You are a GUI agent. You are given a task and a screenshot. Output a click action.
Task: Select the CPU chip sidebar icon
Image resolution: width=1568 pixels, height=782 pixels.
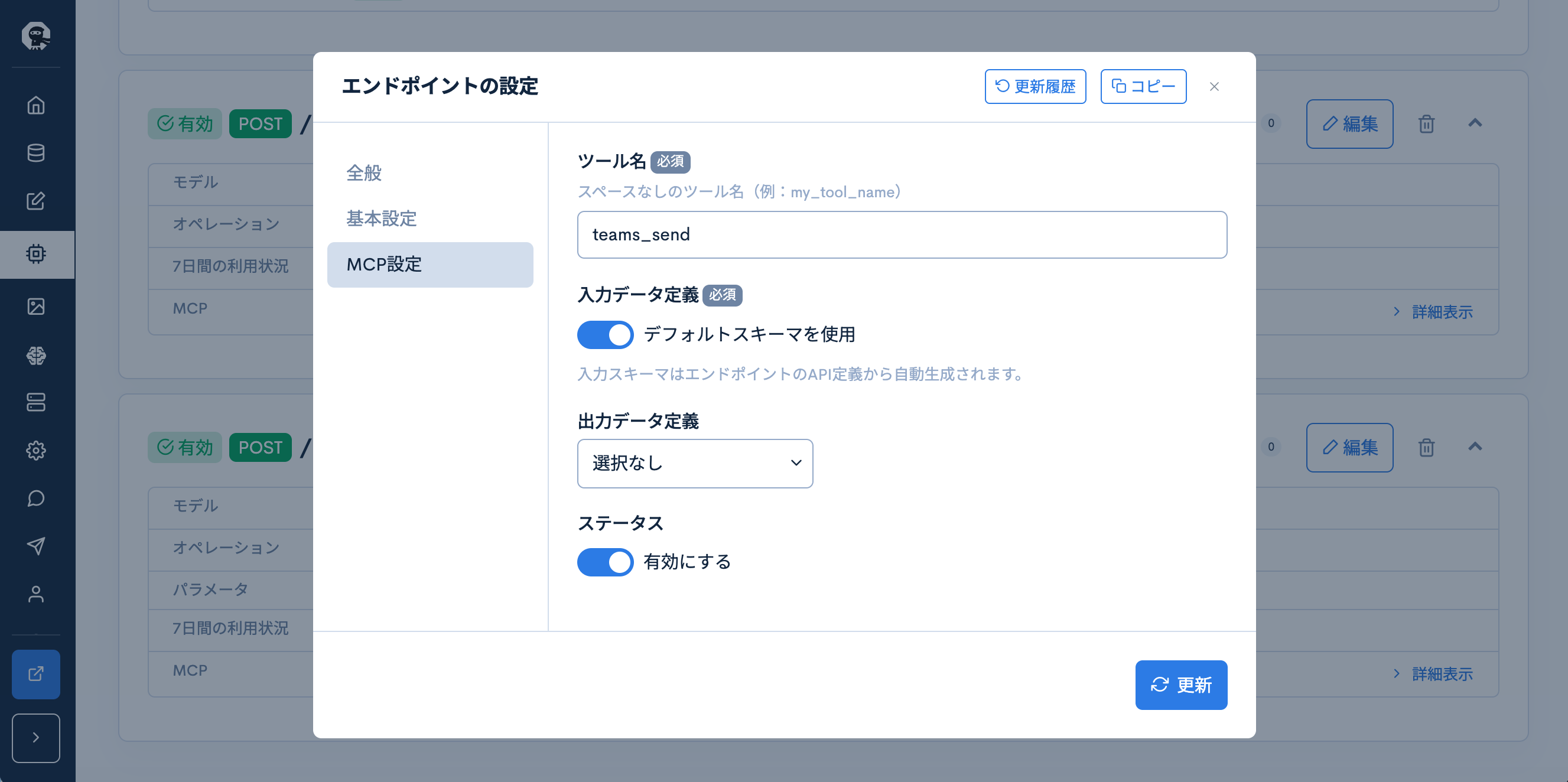point(36,254)
